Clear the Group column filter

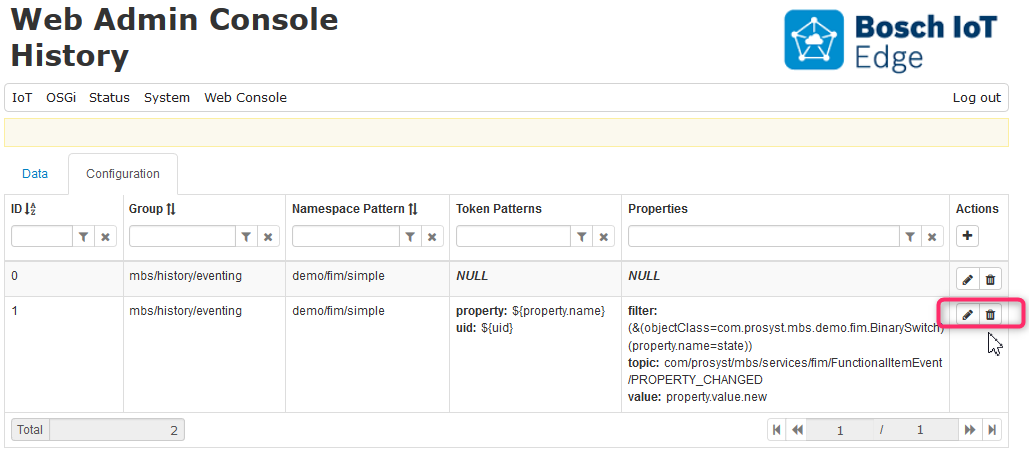[x=268, y=236]
